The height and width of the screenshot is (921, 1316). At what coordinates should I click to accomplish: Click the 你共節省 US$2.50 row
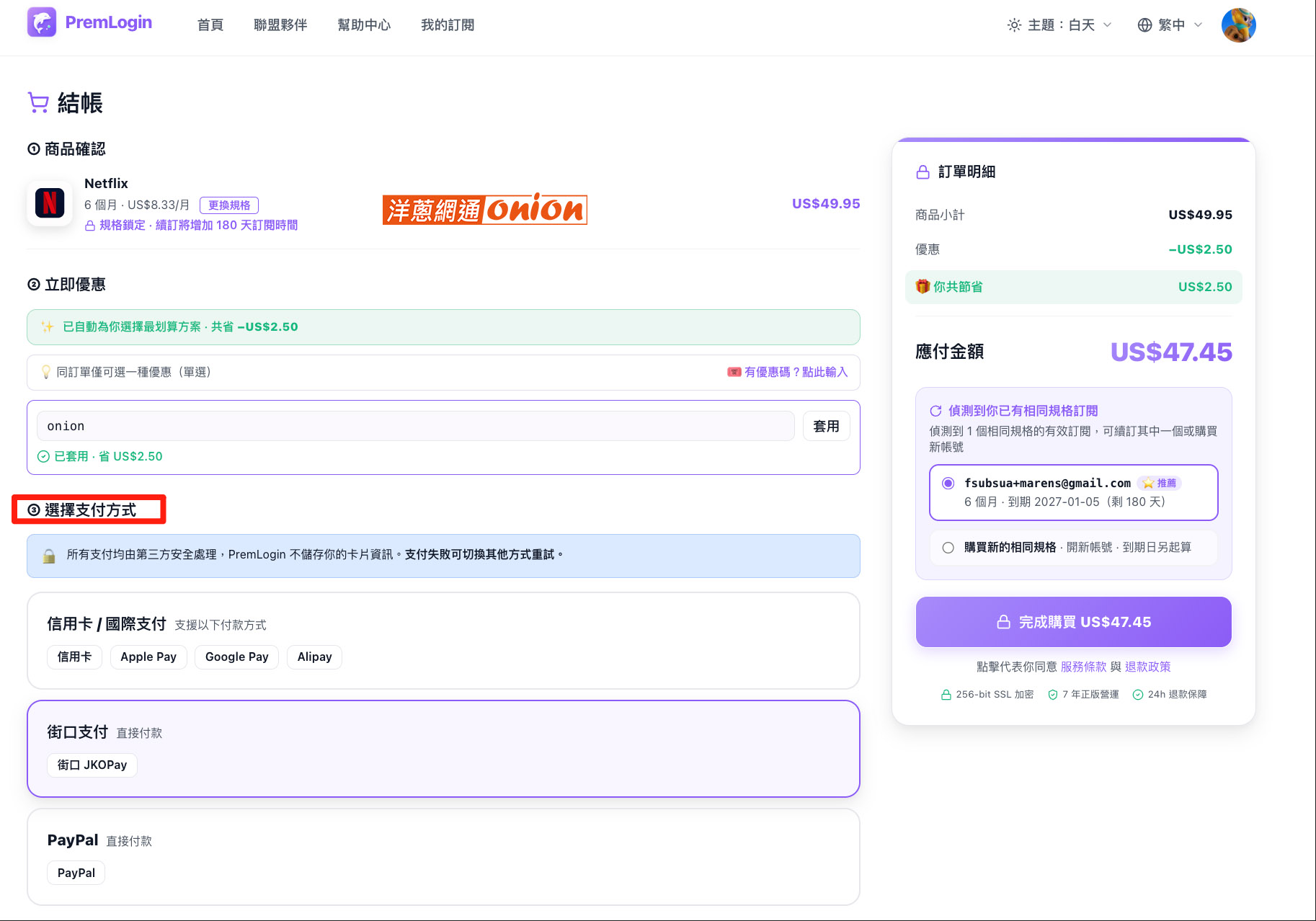[x=1073, y=287]
